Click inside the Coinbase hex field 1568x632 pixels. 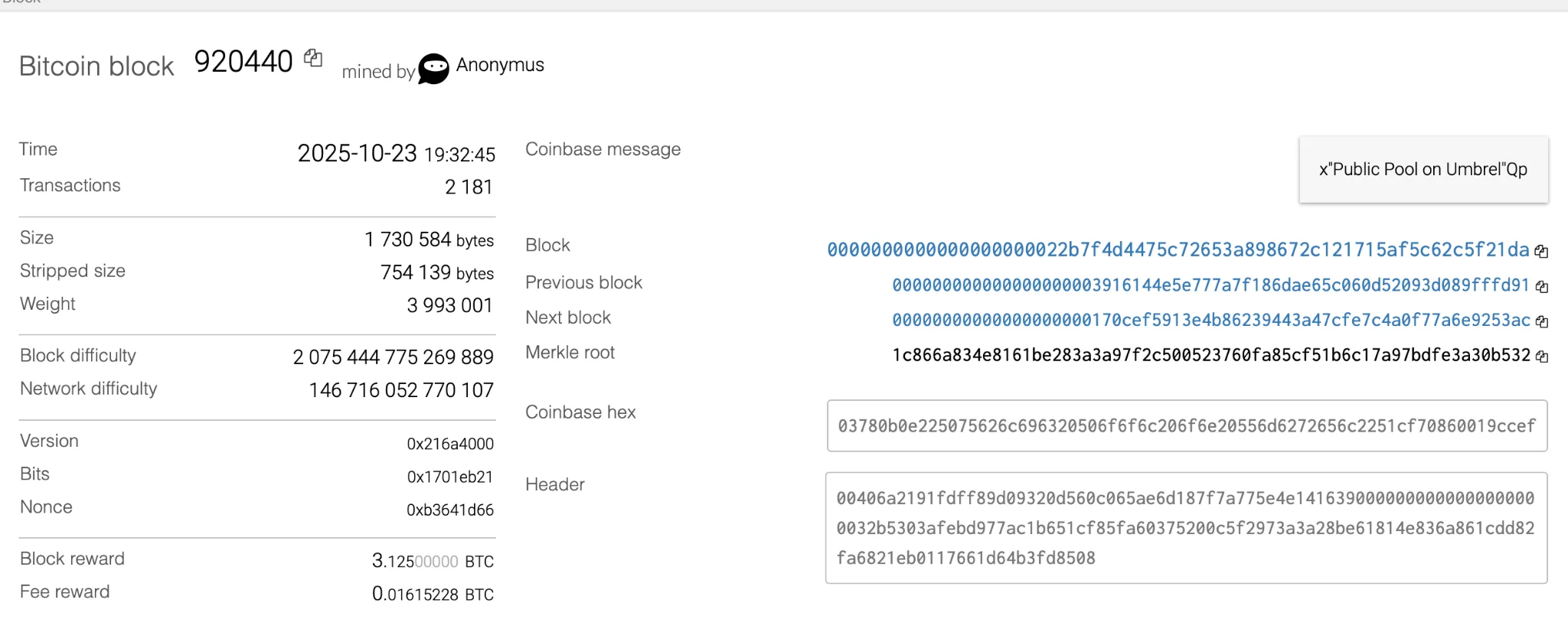tap(1186, 425)
